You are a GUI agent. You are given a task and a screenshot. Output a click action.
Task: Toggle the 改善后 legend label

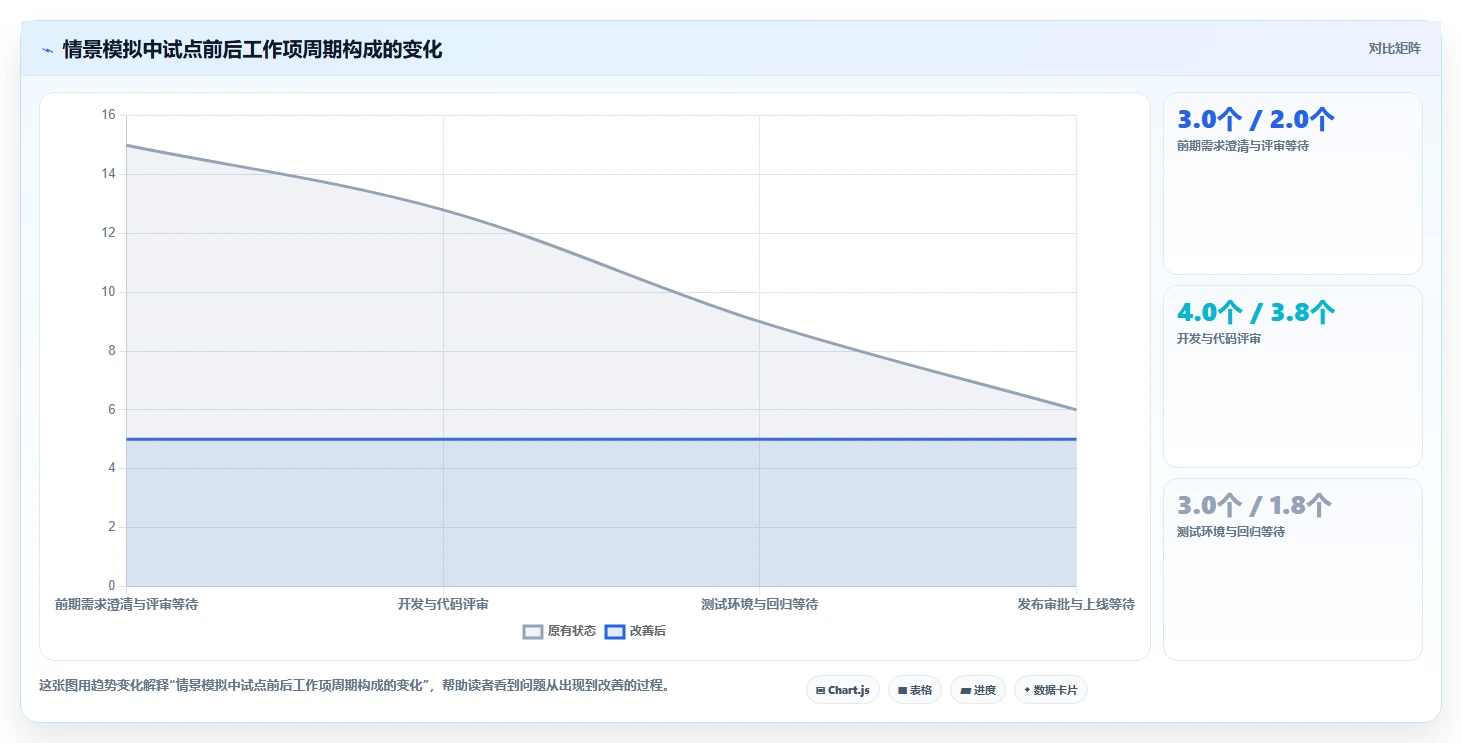tap(648, 631)
